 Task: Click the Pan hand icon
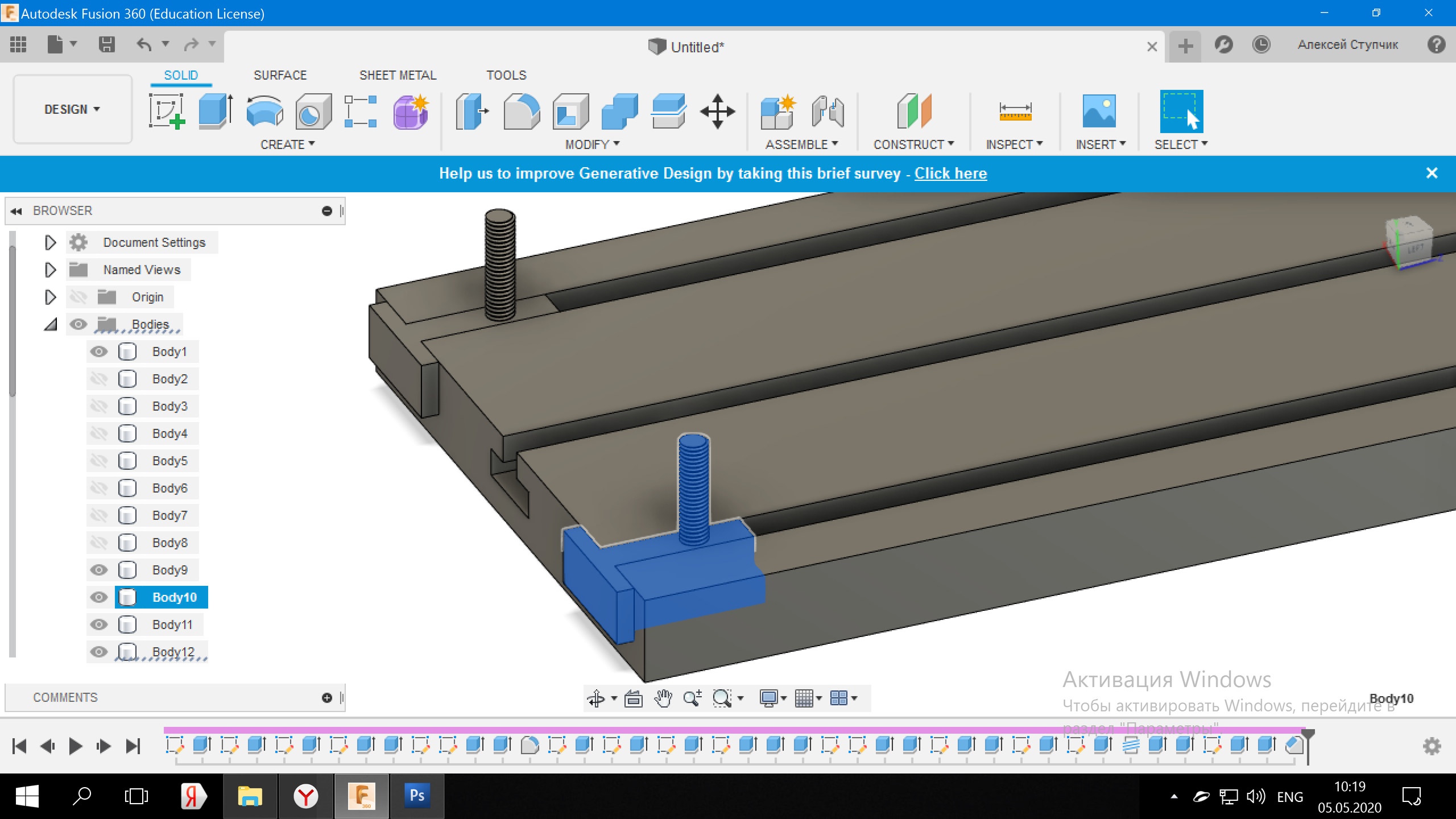click(x=663, y=698)
